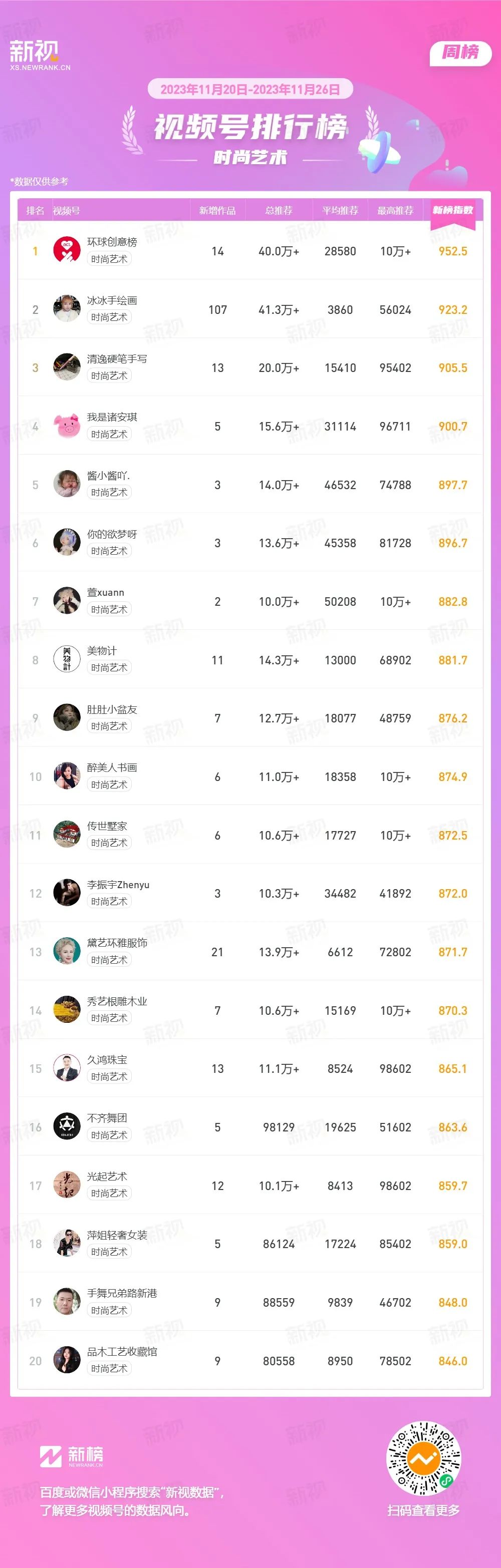Open the 冰冰手绘画 channel name

[x=112, y=300]
